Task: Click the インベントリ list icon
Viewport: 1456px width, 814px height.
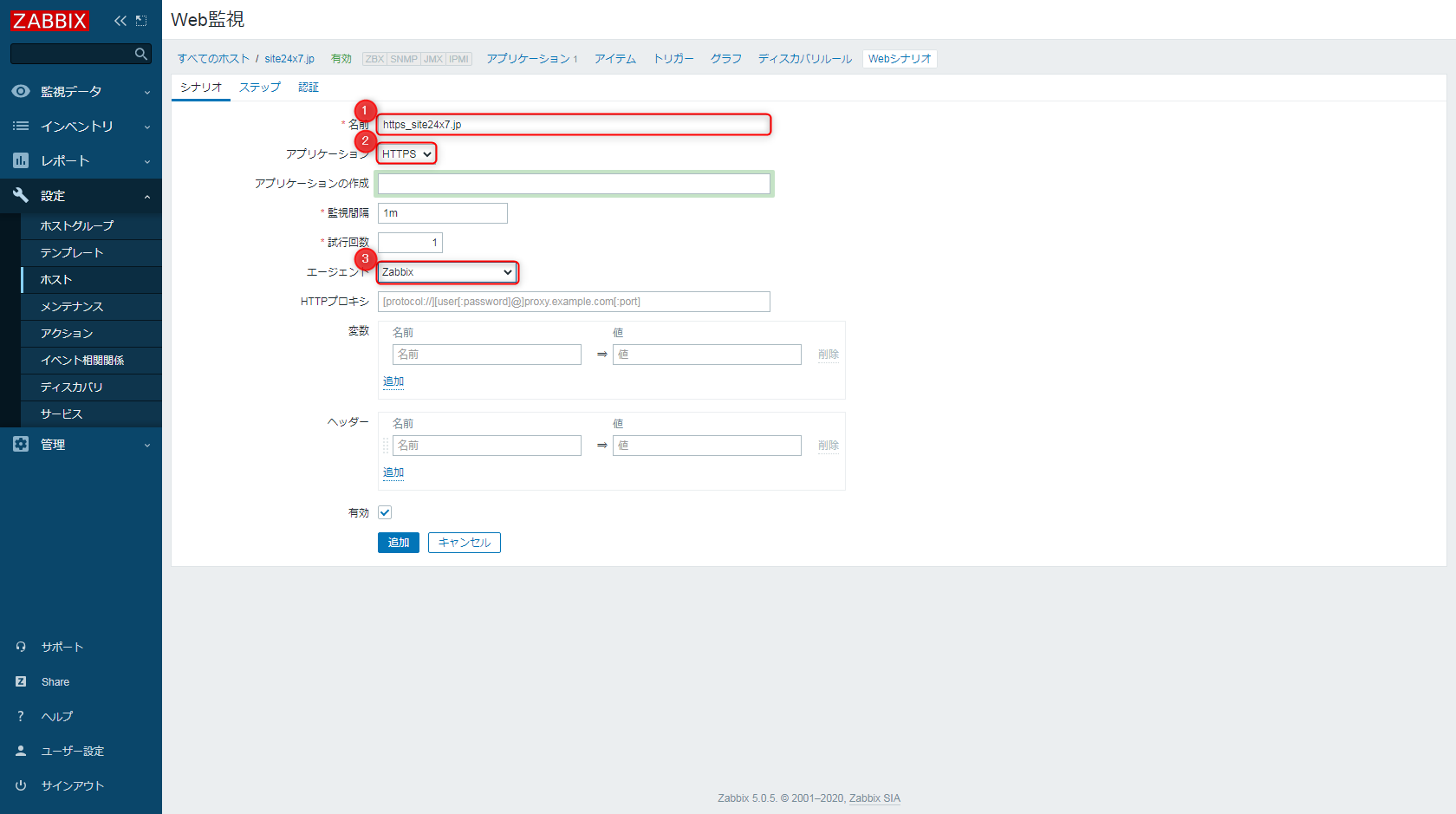Action: (21, 126)
